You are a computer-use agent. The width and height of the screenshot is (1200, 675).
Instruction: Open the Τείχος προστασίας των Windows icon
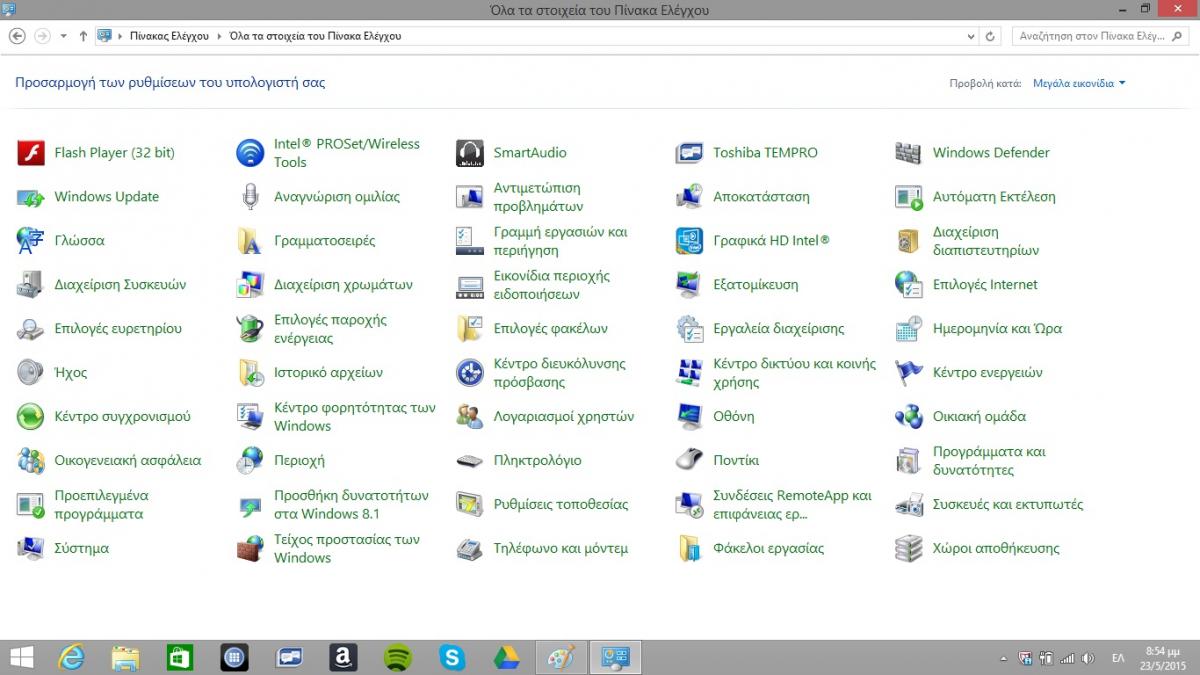[250, 549]
